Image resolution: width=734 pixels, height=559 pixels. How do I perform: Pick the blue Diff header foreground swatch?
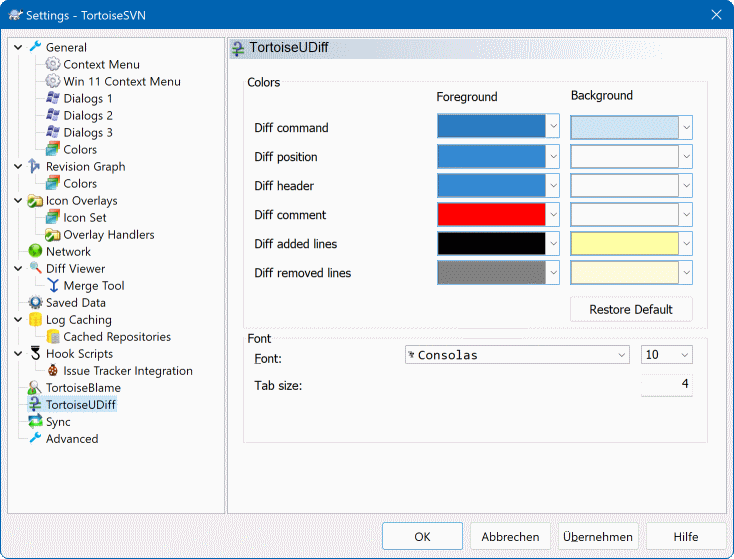click(491, 185)
